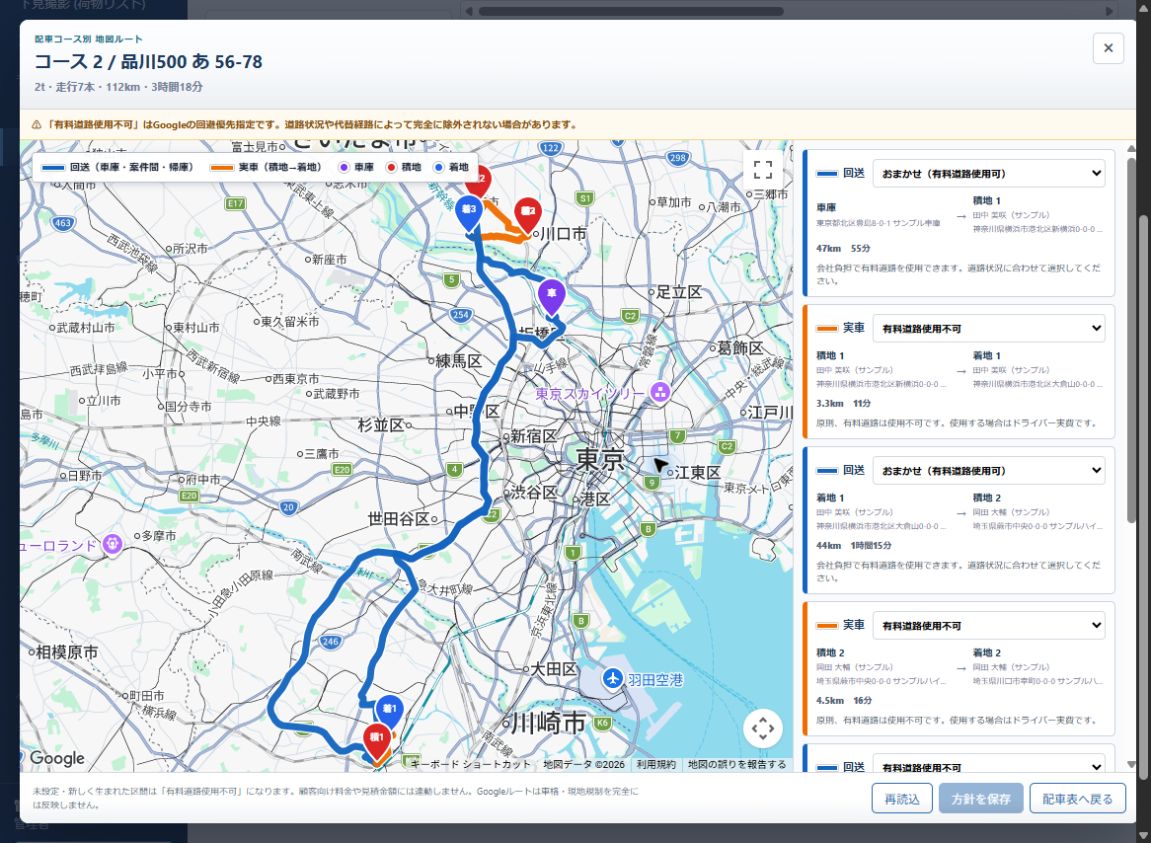Click the route 122 shield
This screenshot has height=843, width=1151.
[x=551, y=148]
